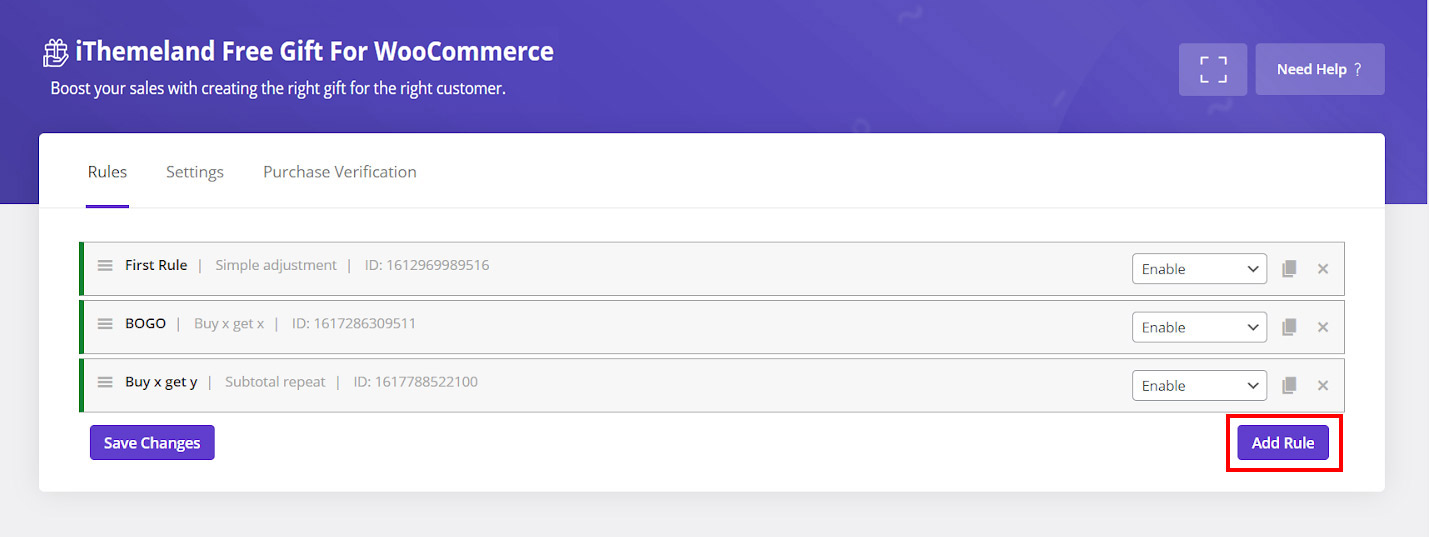Viewport: 1429px width, 537px height.
Task: Switch to the Settings tab
Action: click(195, 172)
